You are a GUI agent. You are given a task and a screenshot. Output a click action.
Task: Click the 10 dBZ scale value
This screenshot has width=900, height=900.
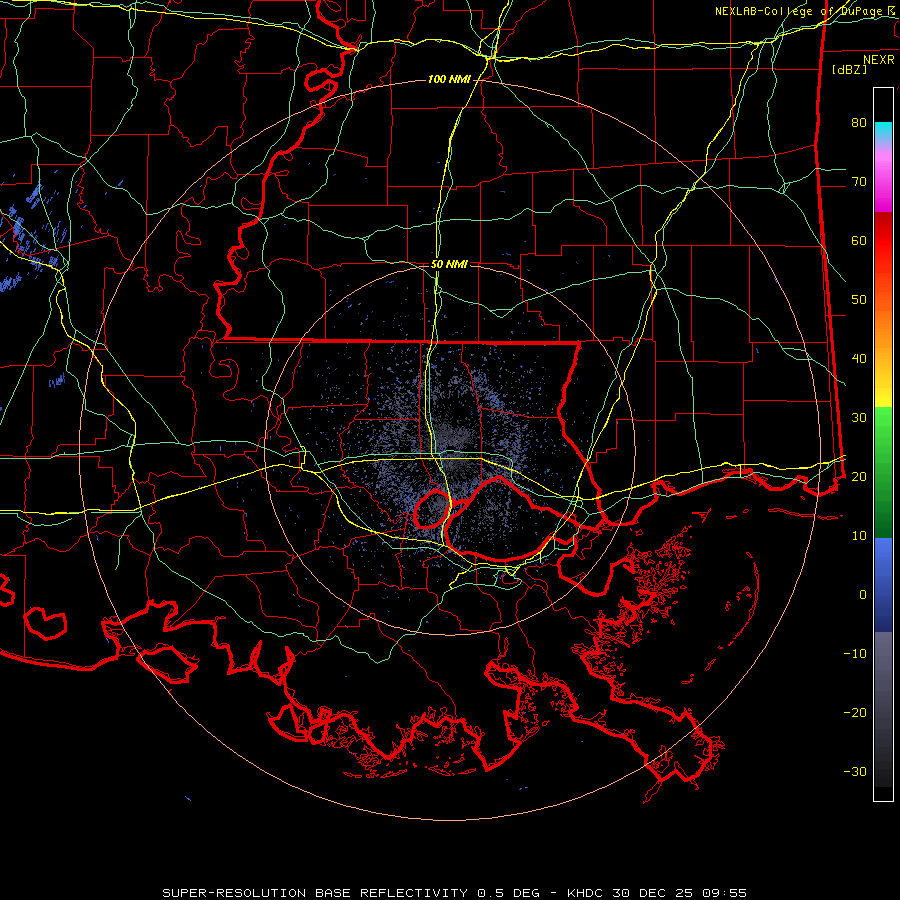click(x=859, y=536)
